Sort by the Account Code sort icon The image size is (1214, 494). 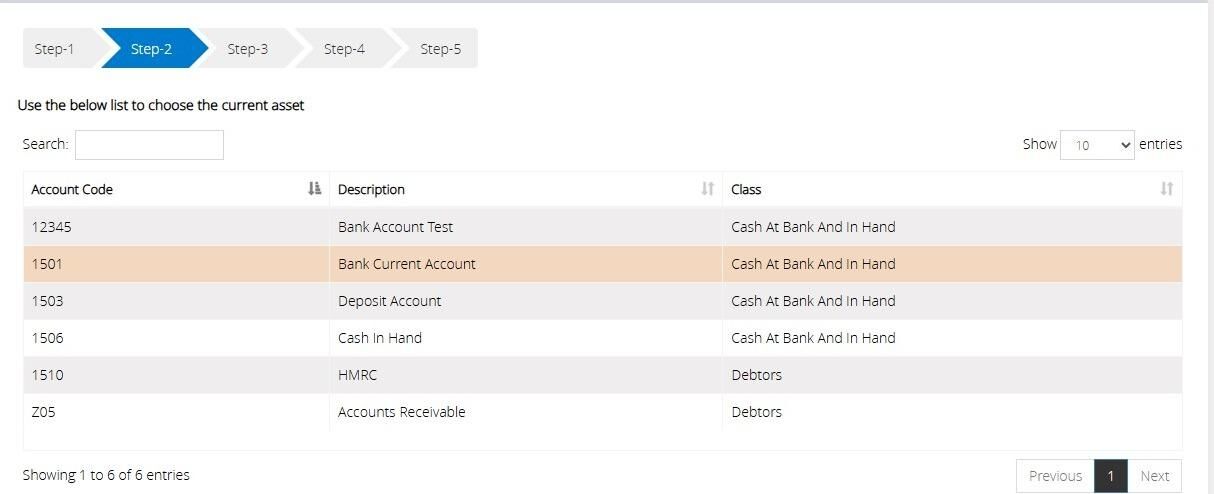click(x=315, y=189)
